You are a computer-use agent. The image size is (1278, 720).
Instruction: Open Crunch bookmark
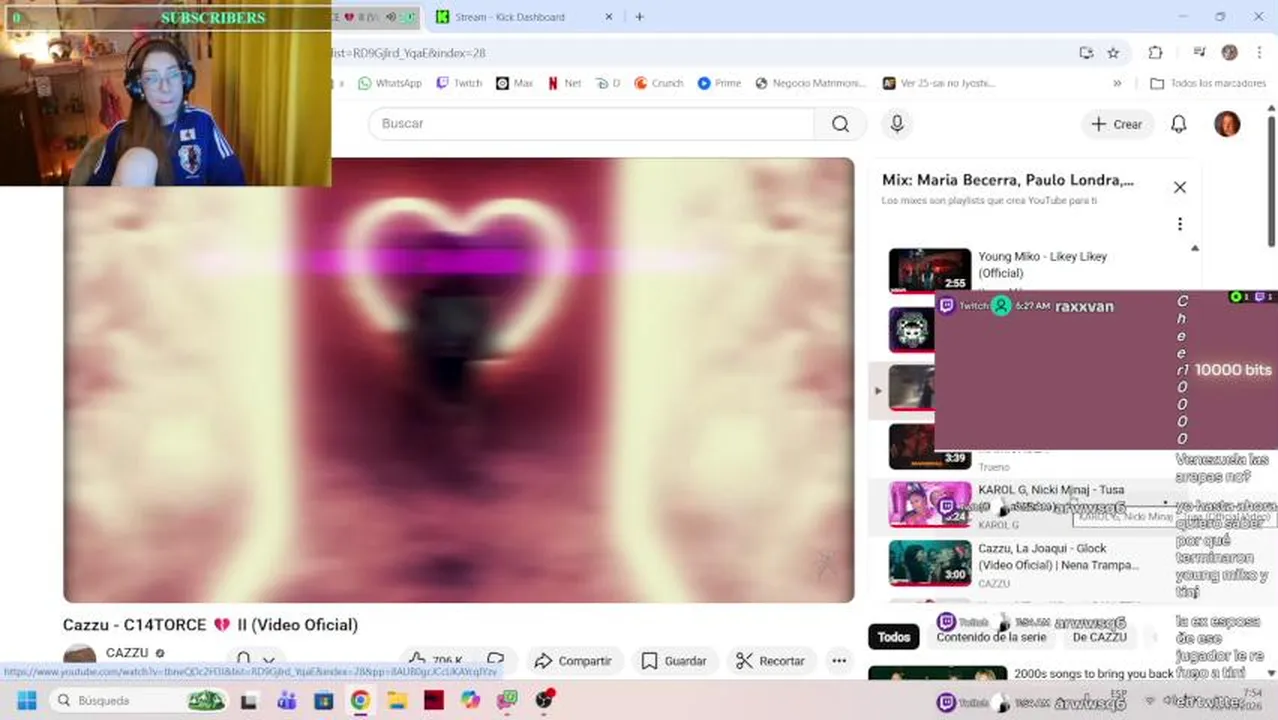coord(659,83)
